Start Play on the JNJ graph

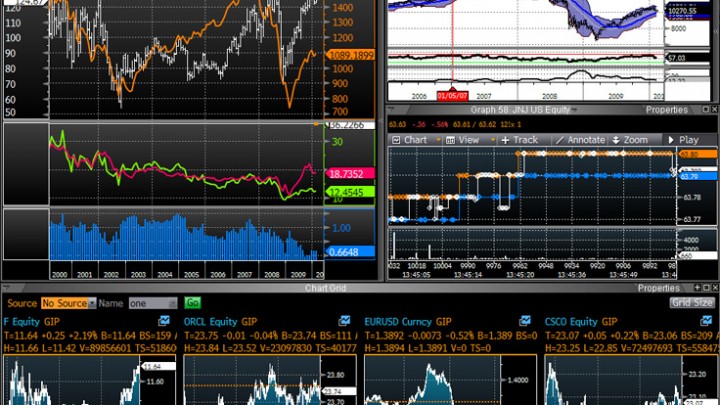(683, 140)
